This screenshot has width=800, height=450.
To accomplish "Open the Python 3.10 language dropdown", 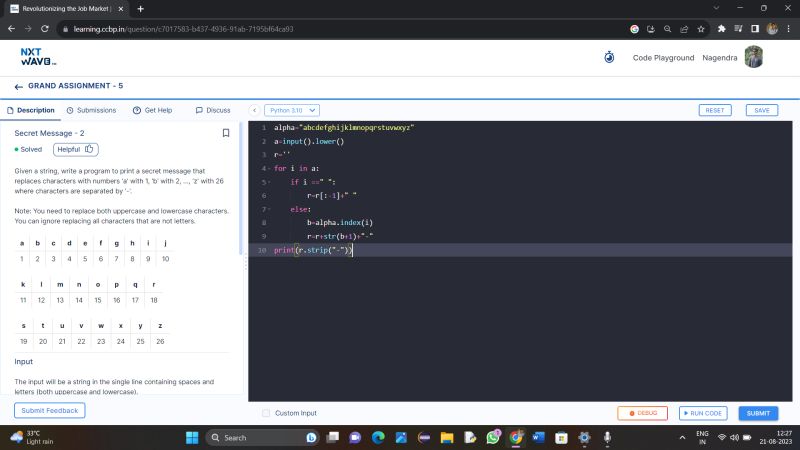I will pos(292,110).
